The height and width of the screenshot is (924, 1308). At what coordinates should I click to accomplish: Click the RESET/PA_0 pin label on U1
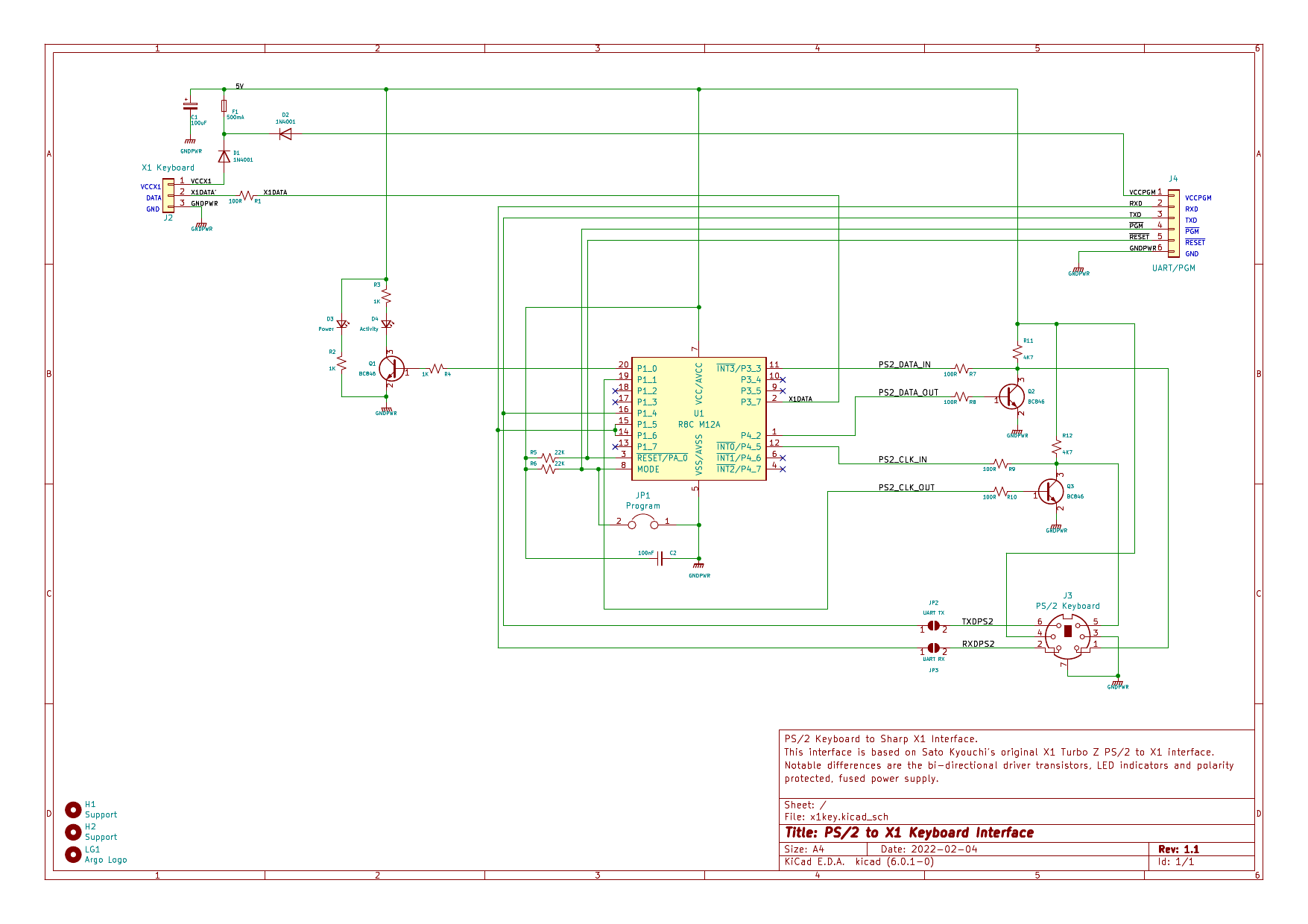click(x=662, y=458)
